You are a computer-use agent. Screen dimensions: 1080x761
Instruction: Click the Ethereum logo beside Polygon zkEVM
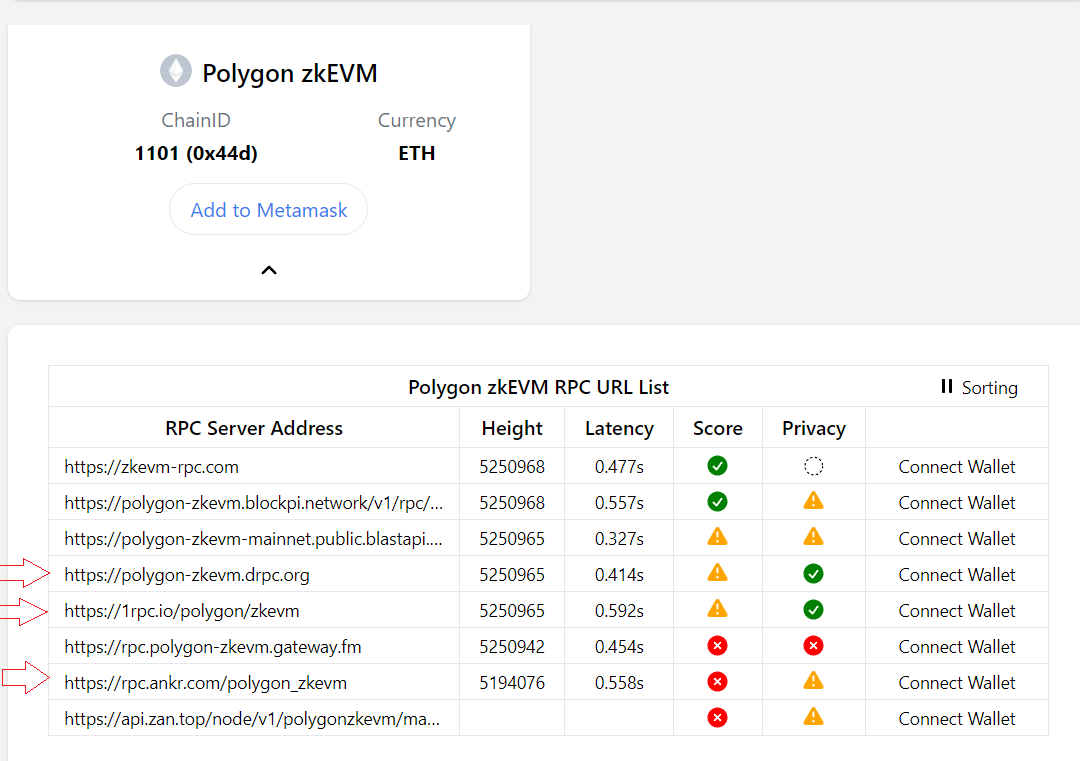click(x=176, y=72)
